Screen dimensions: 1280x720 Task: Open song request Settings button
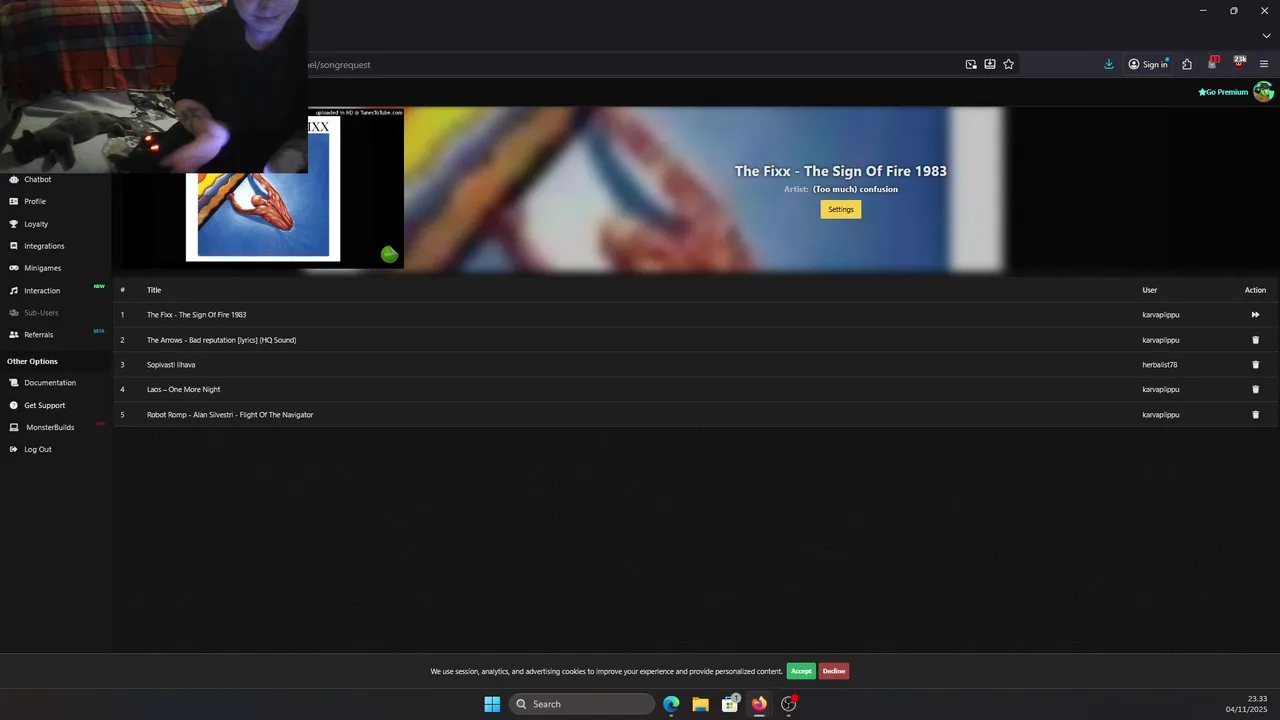(x=841, y=209)
